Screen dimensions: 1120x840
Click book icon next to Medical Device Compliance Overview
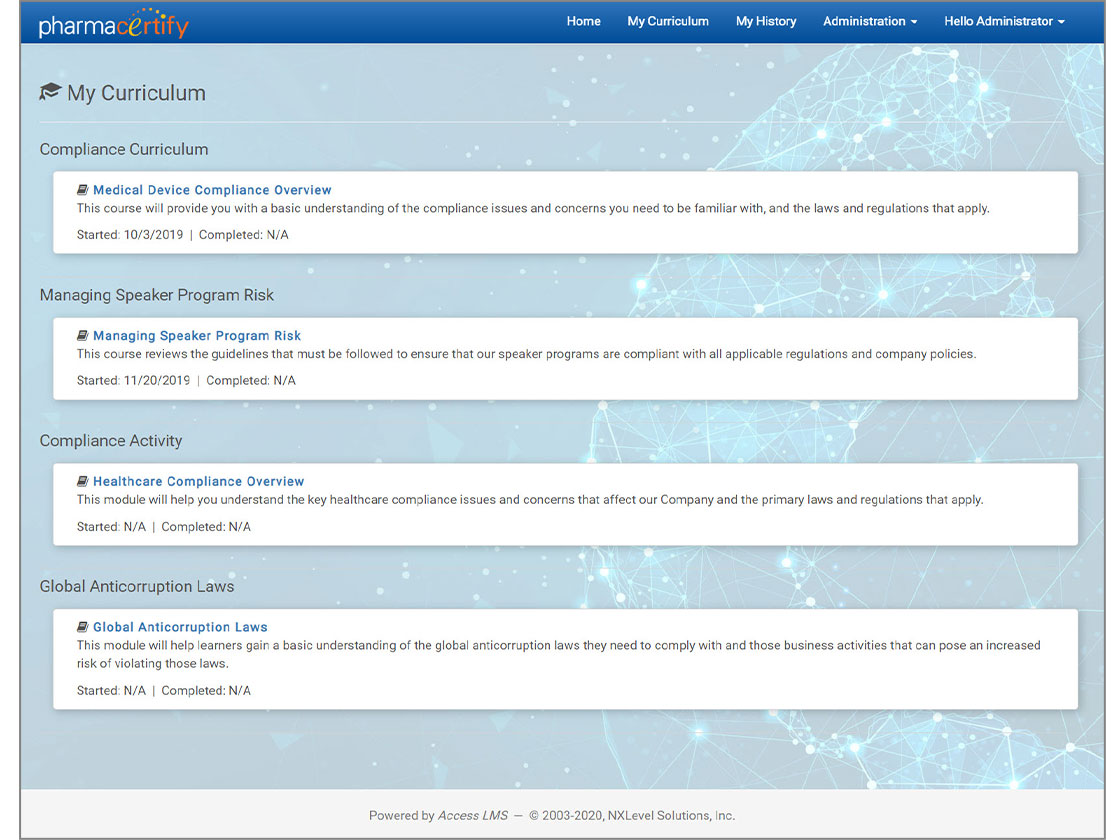pos(83,190)
